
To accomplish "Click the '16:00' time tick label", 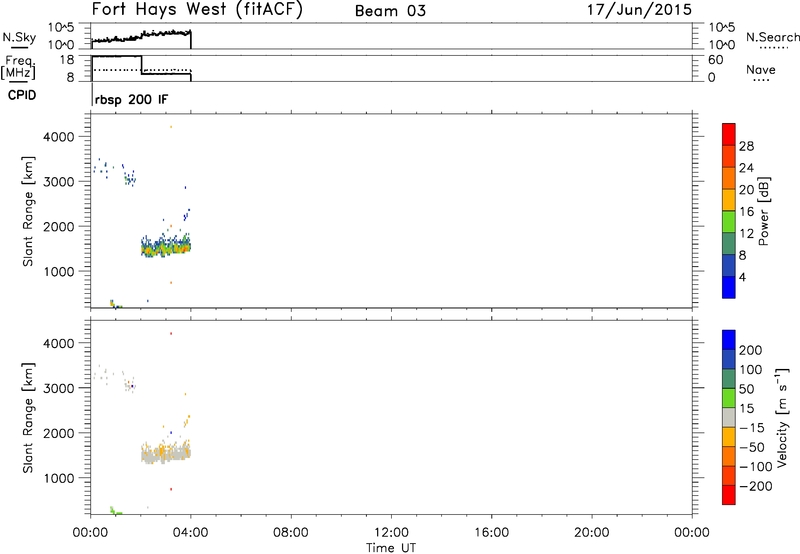I will point(491,533).
